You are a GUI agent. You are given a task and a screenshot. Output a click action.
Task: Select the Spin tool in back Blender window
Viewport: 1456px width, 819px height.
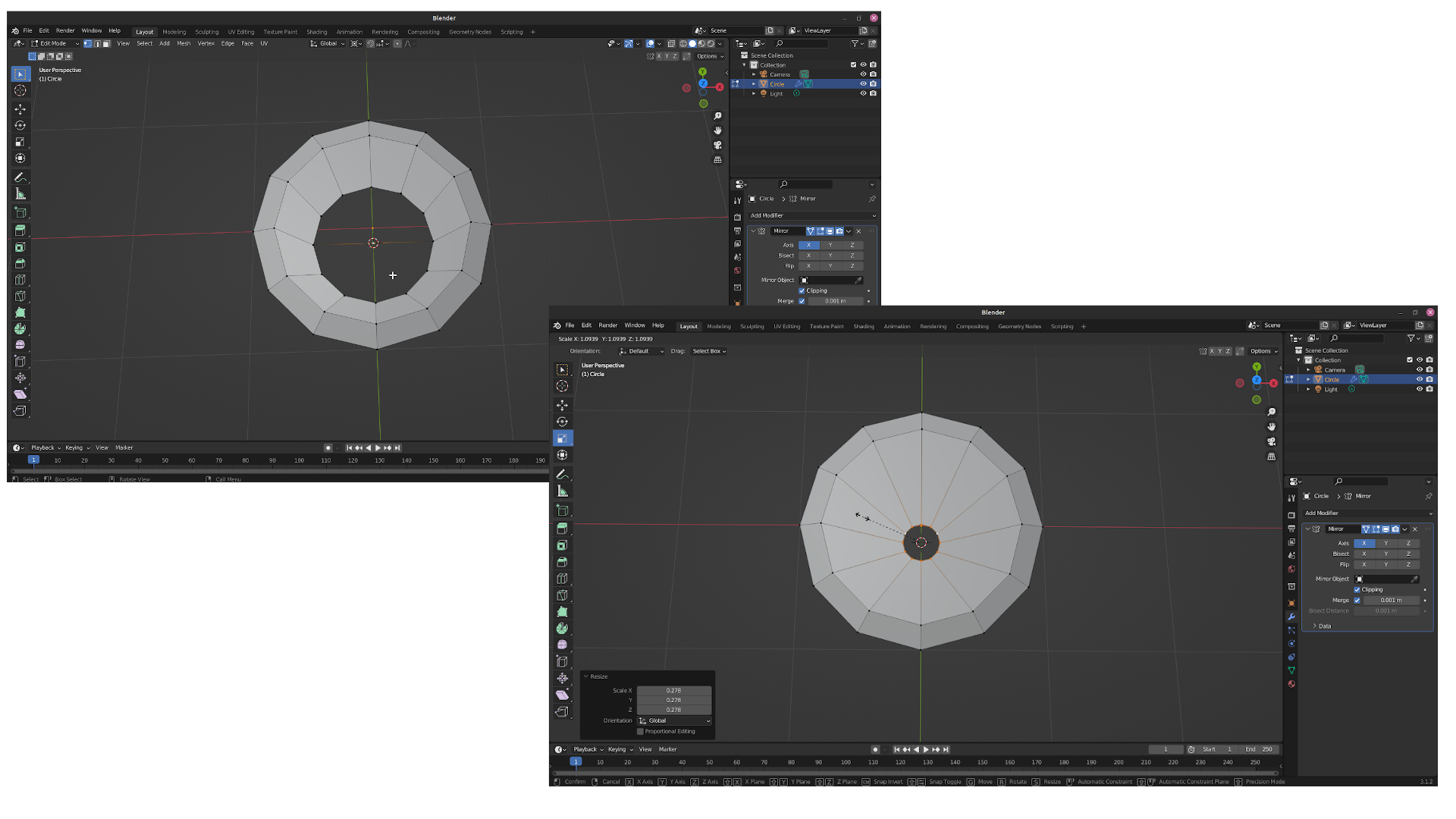coord(20,329)
